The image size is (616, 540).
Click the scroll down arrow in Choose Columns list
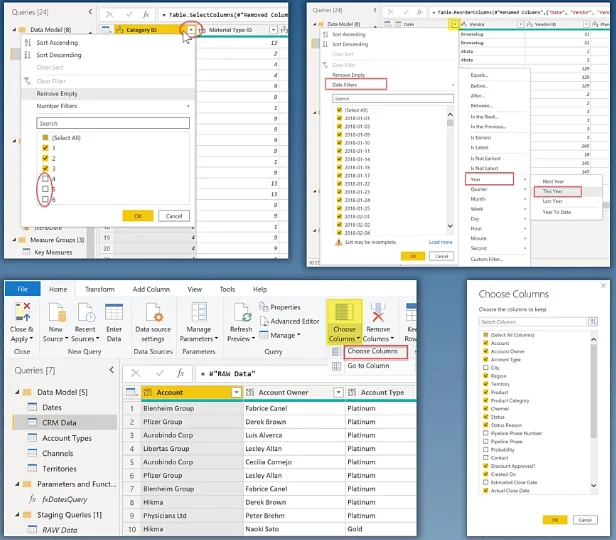594,485
